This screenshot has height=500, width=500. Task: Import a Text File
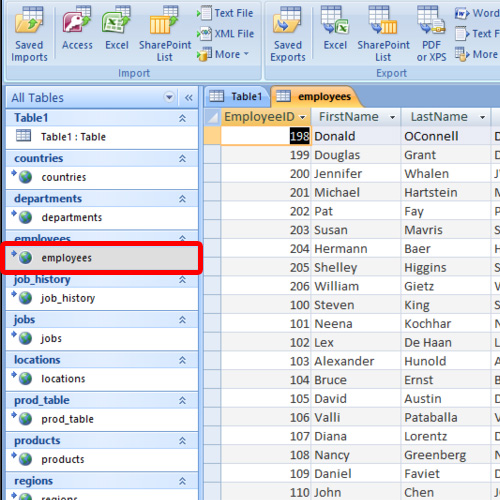[x=225, y=13]
